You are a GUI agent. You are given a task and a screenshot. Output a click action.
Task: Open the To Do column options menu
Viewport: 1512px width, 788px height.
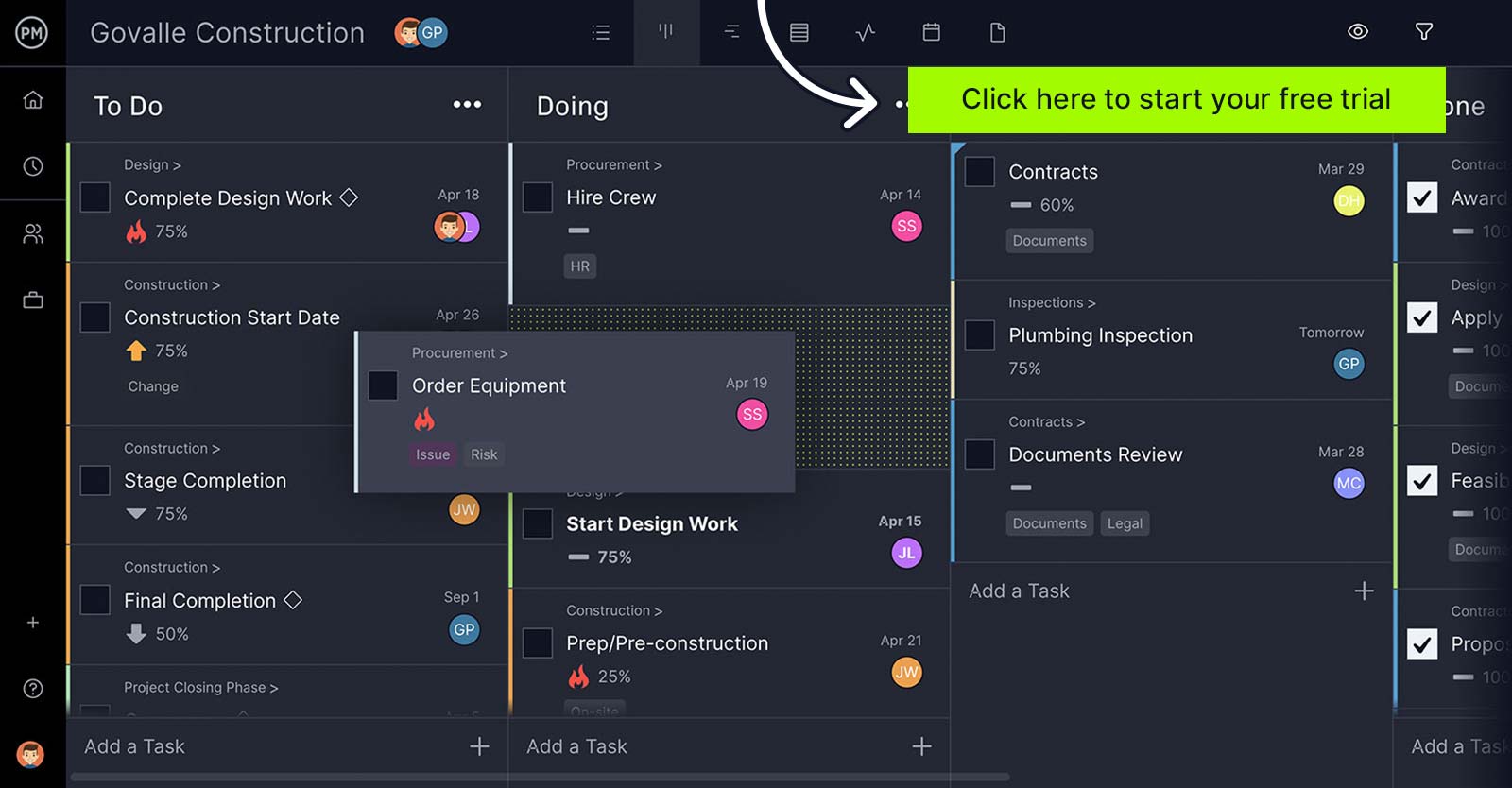pos(467,105)
